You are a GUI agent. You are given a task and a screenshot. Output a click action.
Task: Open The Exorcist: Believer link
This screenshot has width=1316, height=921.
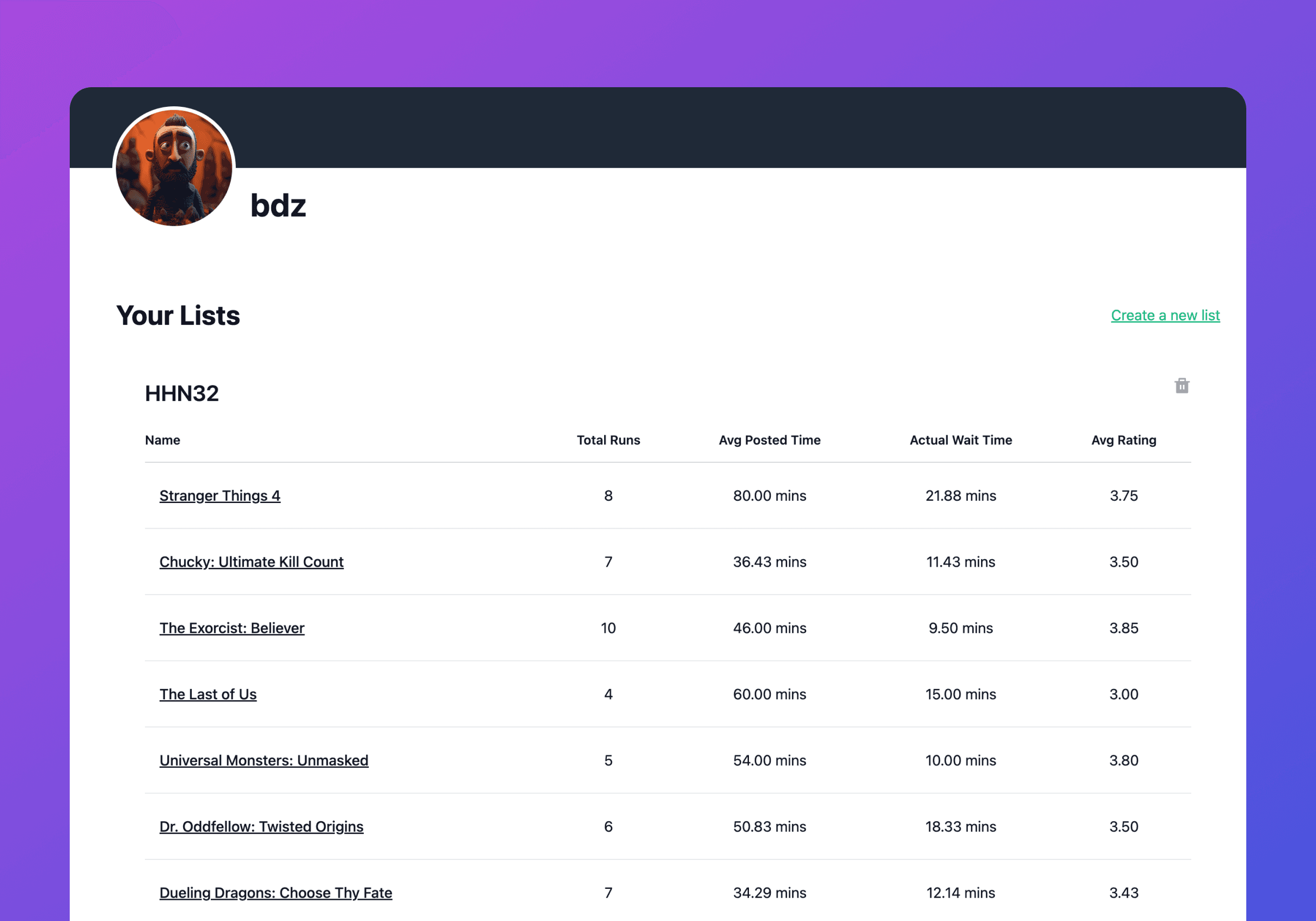pos(231,628)
